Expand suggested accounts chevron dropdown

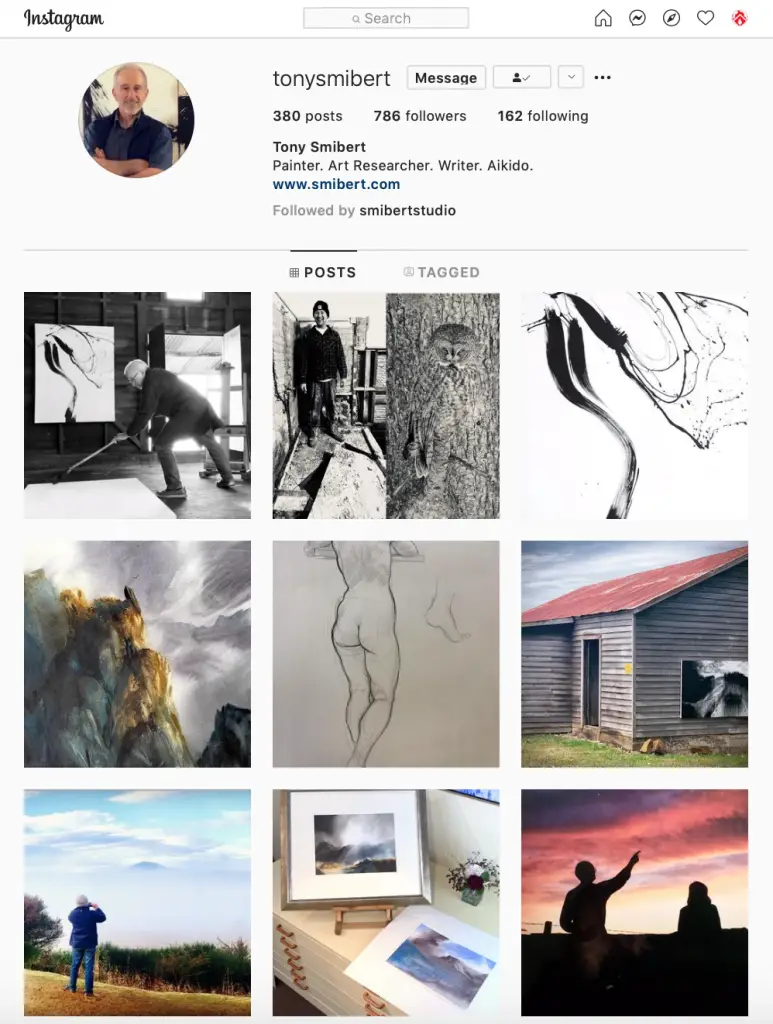571,77
